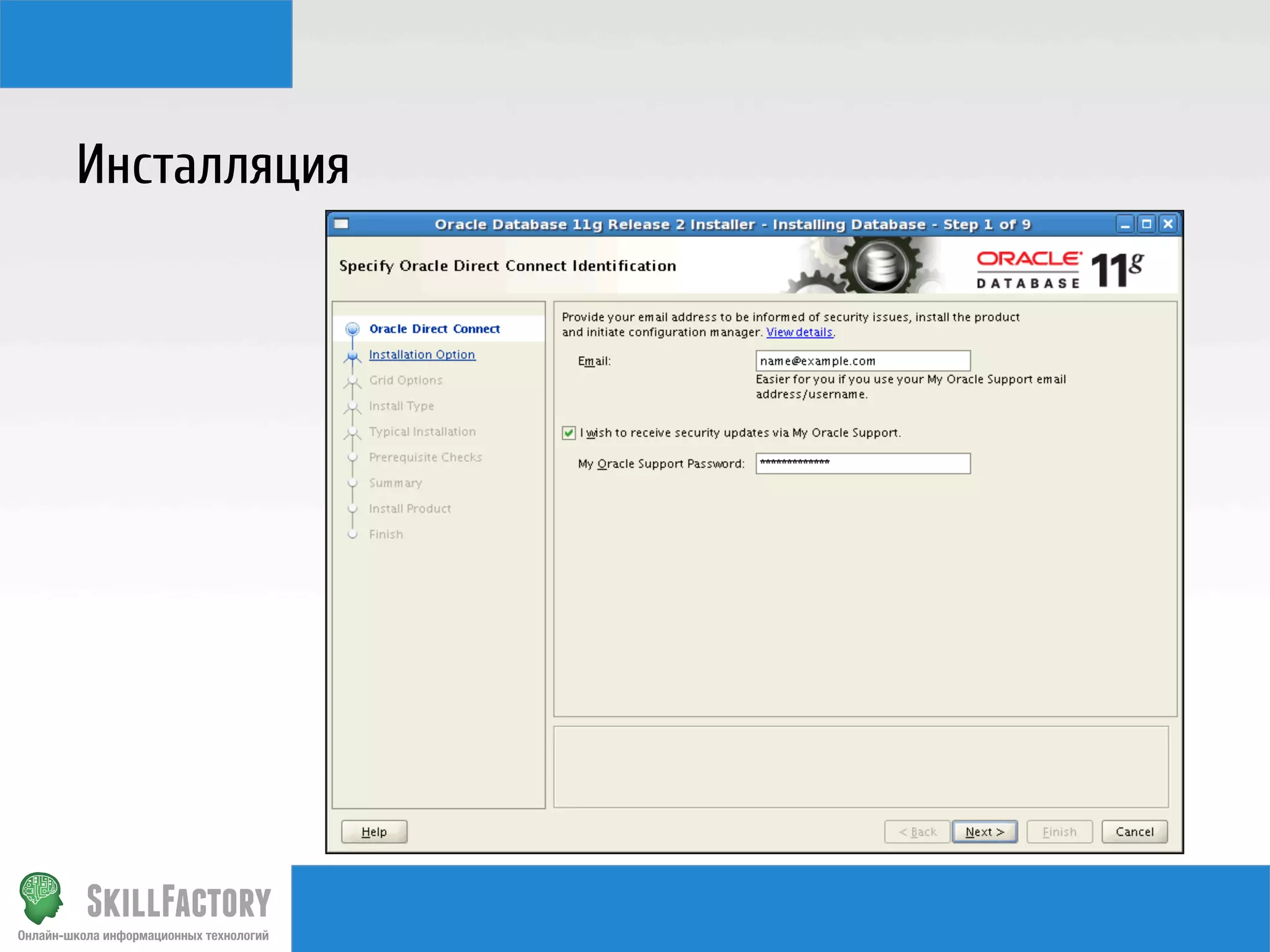
Task: Click the Email label
Action: pos(594,361)
